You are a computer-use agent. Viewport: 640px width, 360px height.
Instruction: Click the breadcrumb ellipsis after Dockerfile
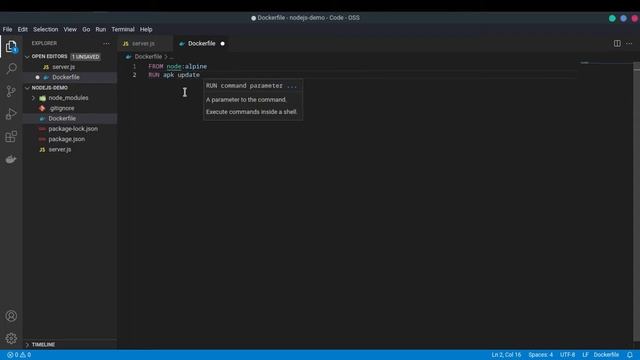[x=171, y=57]
